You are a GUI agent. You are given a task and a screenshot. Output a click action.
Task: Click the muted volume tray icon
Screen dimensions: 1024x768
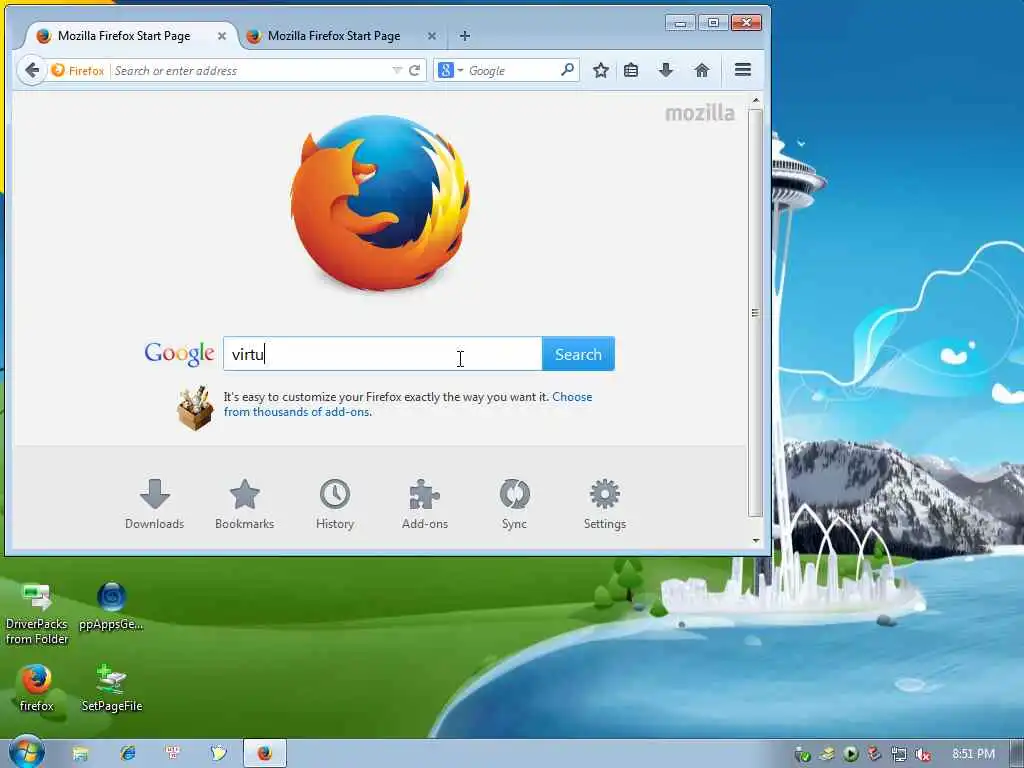pyautogui.click(x=923, y=754)
